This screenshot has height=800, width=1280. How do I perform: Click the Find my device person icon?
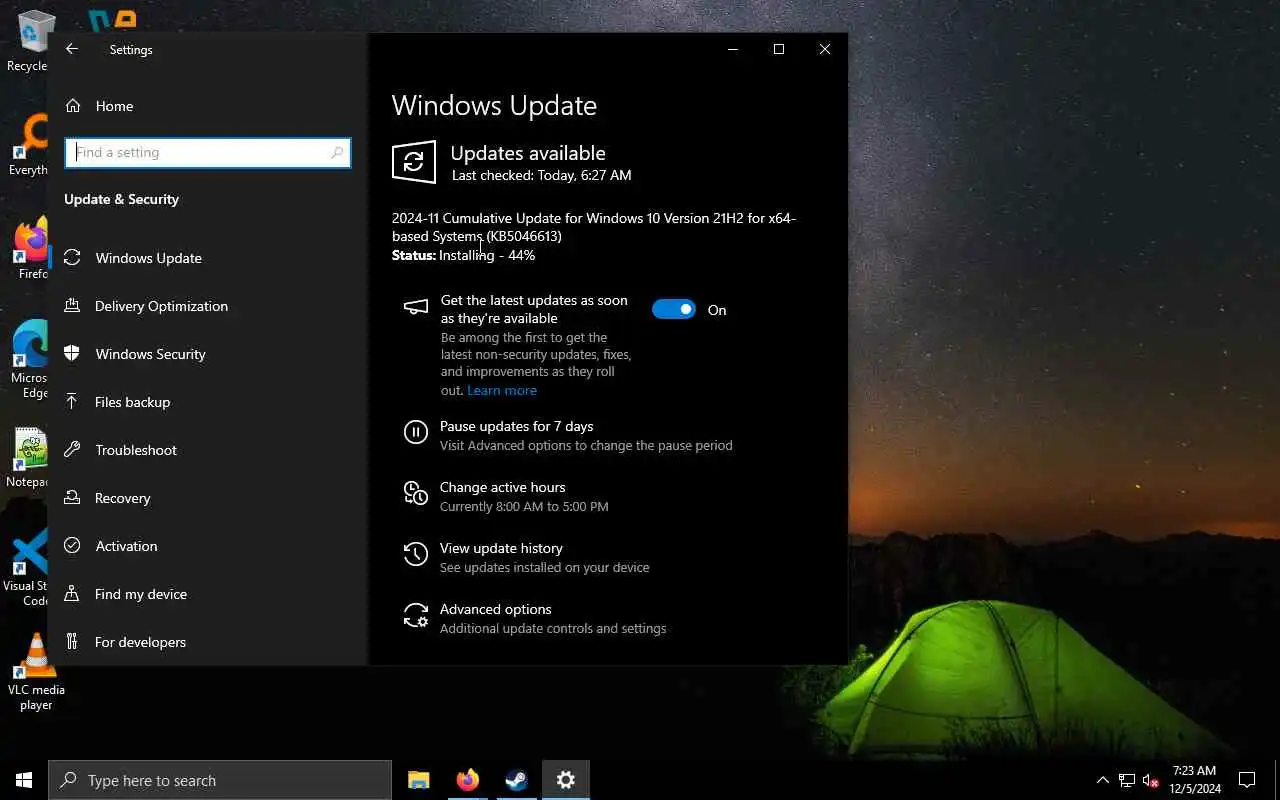[x=72, y=594]
